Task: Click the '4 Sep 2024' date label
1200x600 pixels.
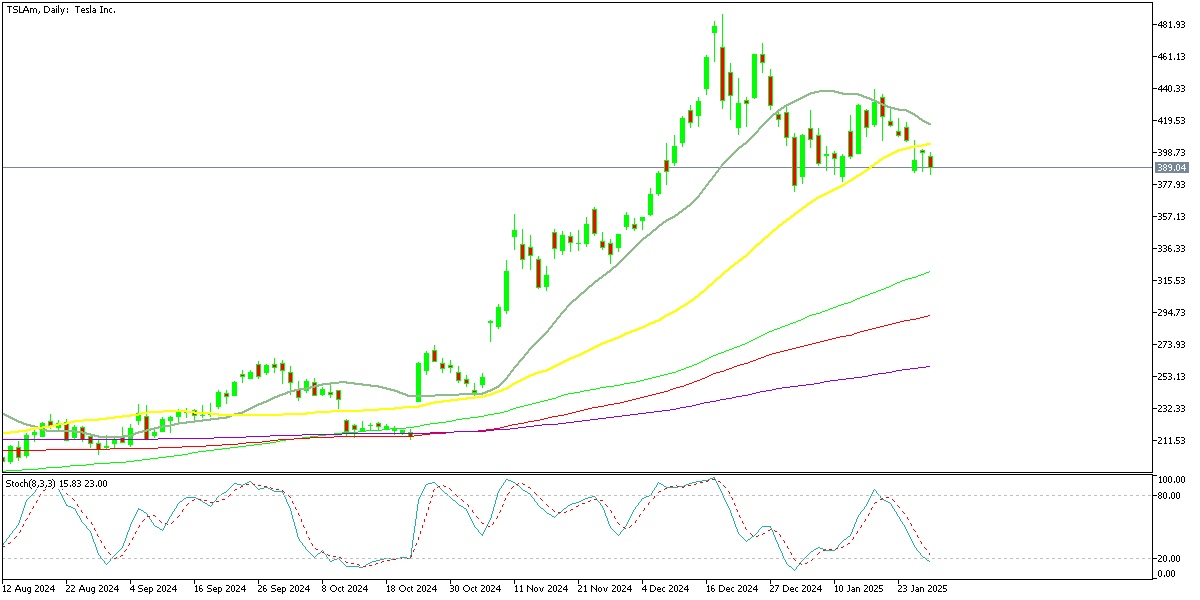Action: 152,589
